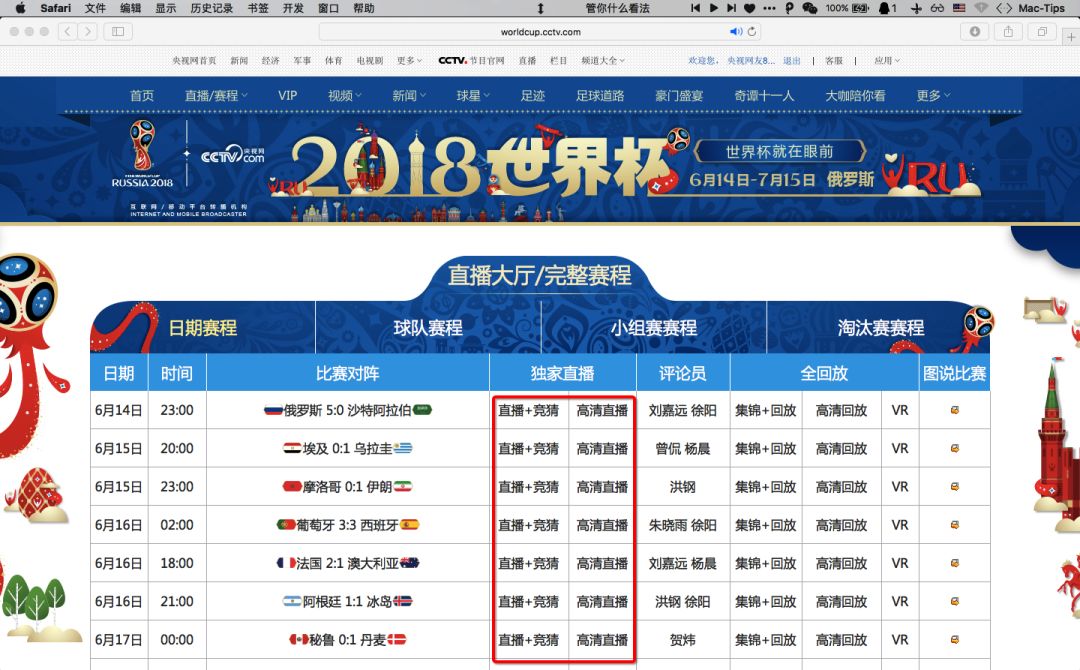Image resolution: width=1080 pixels, height=670 pixels.
Task: Click the worldcup.cctv.com address bar
Action: (540, 32)
